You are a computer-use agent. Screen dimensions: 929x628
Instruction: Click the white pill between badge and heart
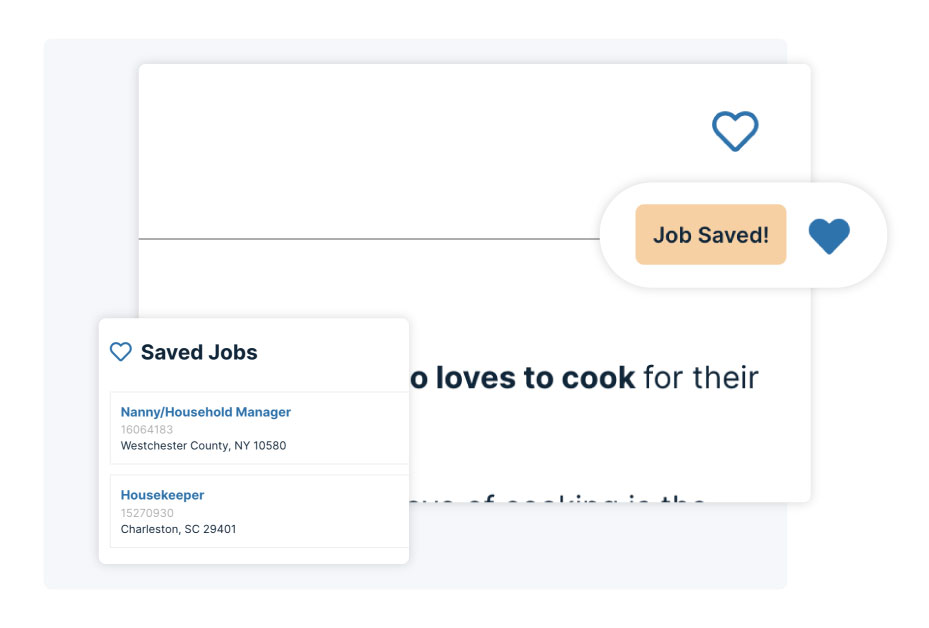point(797,235)
